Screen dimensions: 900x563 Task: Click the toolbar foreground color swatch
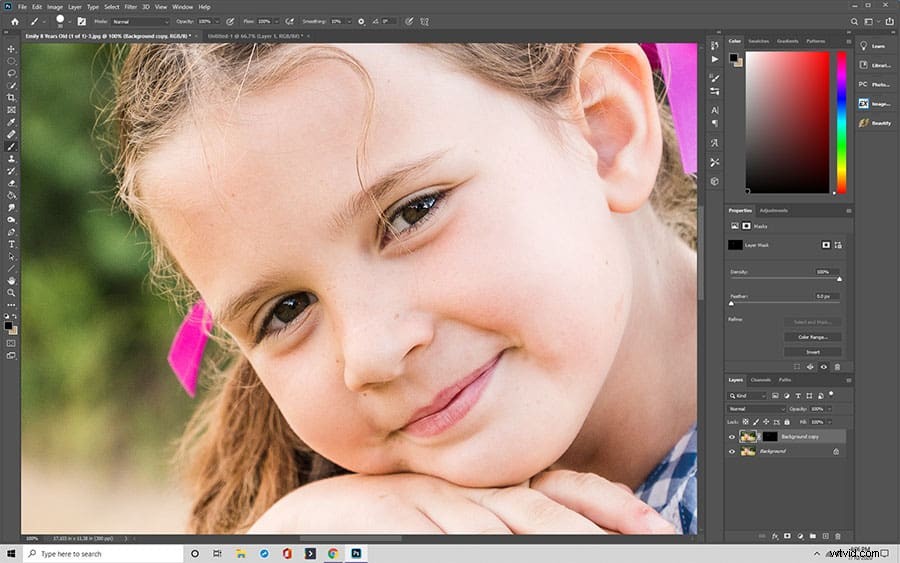pos(8,326)
